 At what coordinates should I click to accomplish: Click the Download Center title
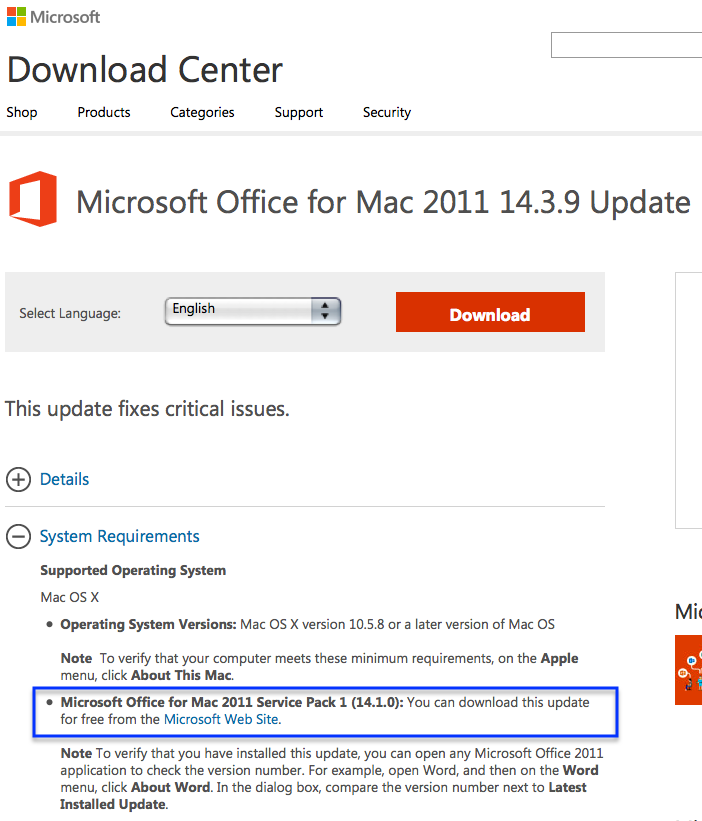coord(145,70)
